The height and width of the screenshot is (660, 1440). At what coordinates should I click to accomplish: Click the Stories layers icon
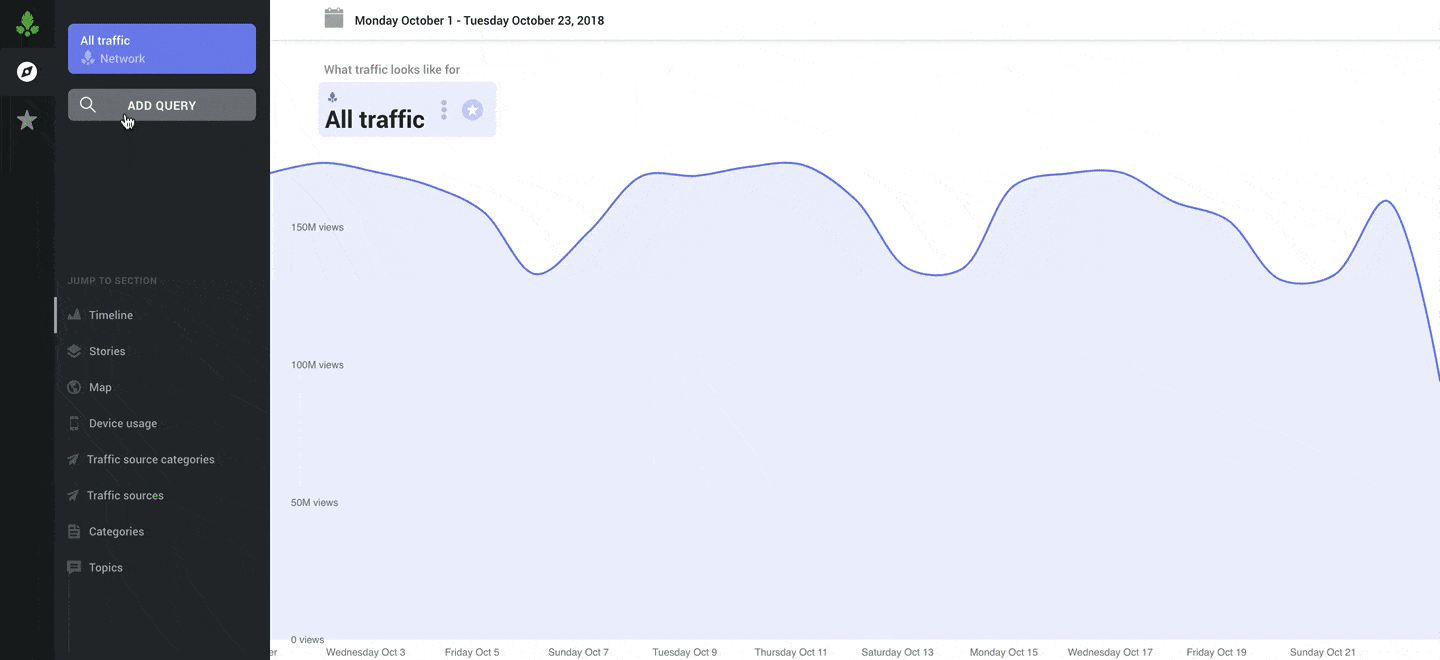point(74,351)
